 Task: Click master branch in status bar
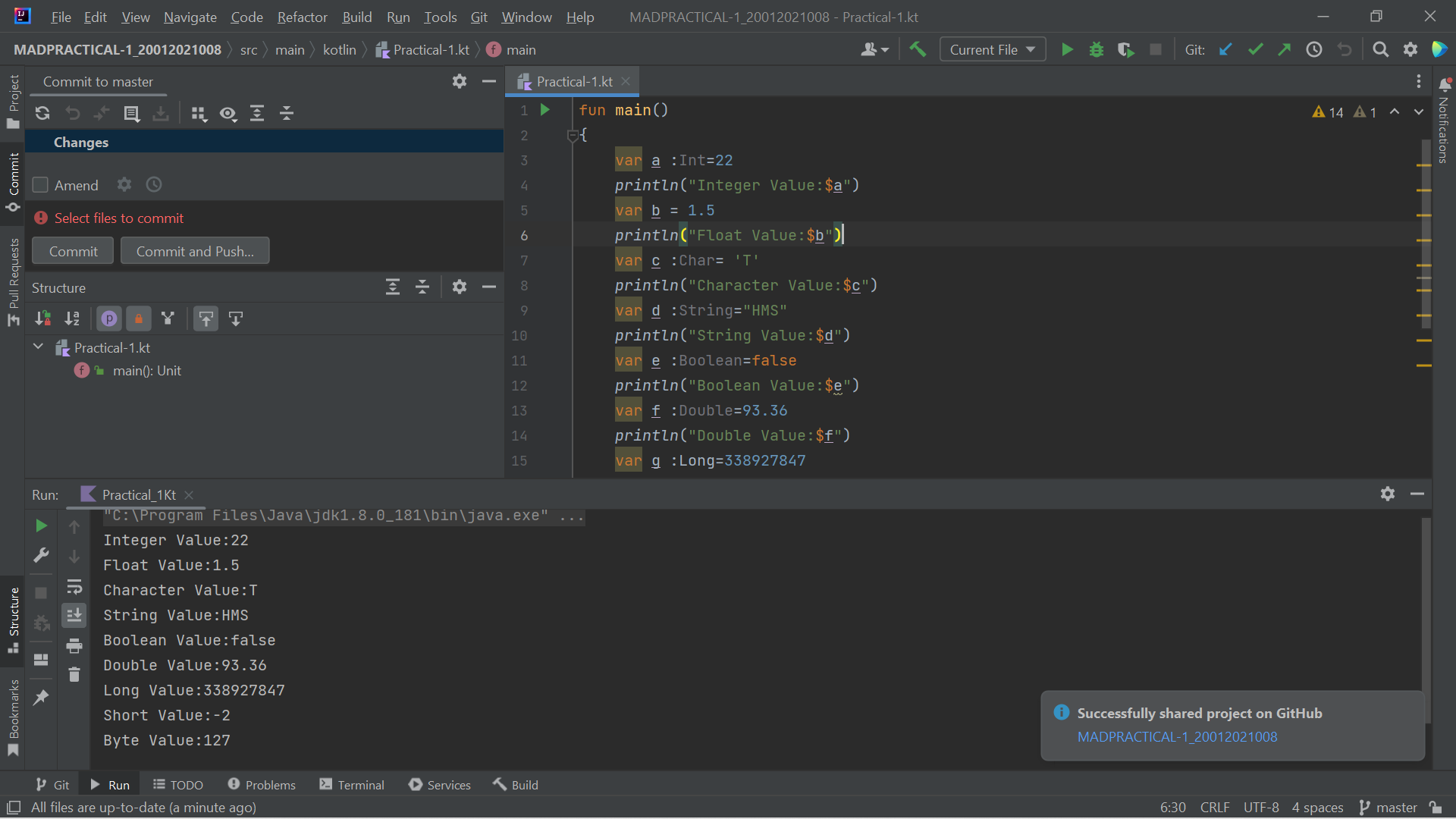pos(1388,808)
